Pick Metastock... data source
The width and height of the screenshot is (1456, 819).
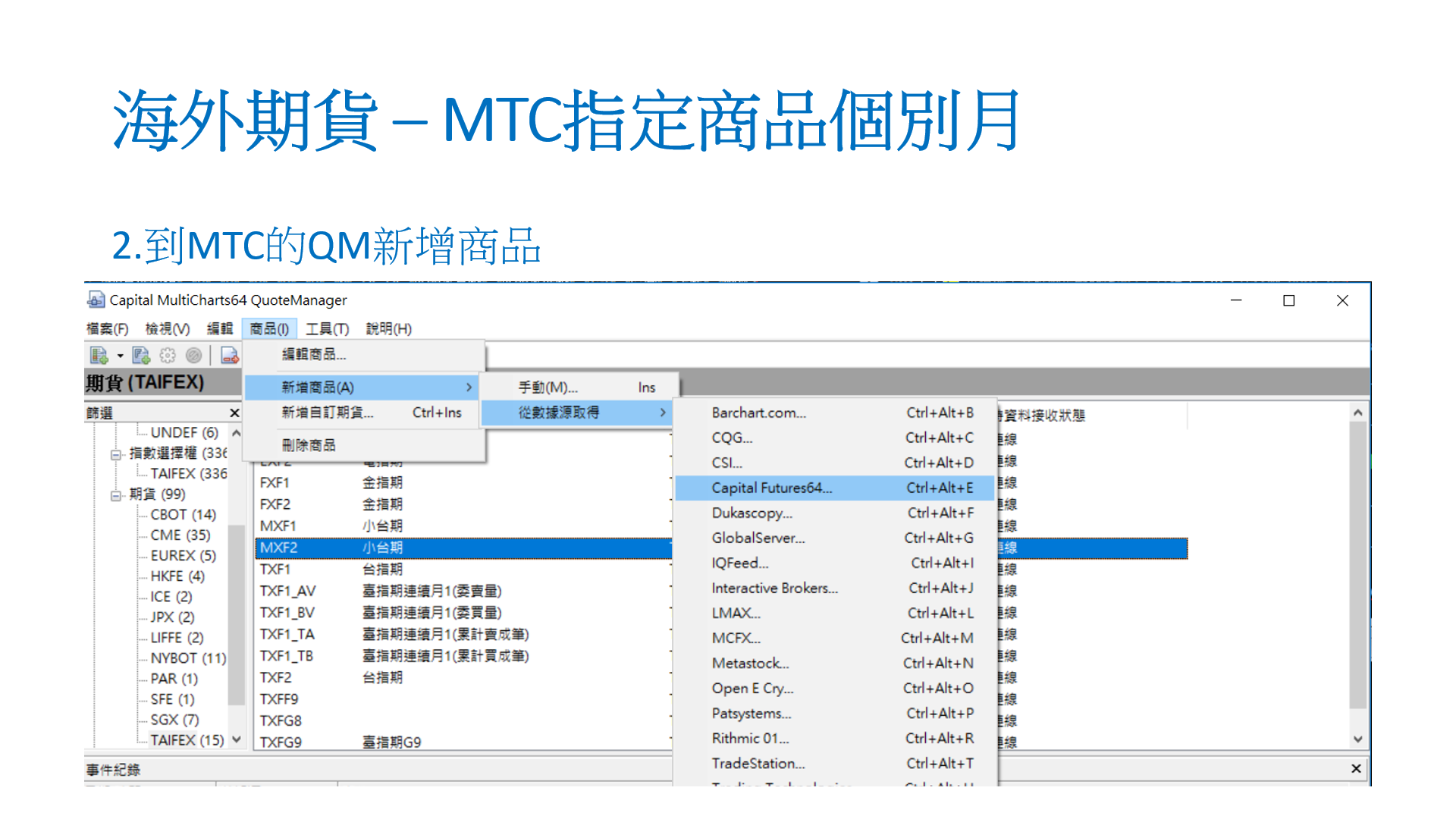[x=835, y=663]
